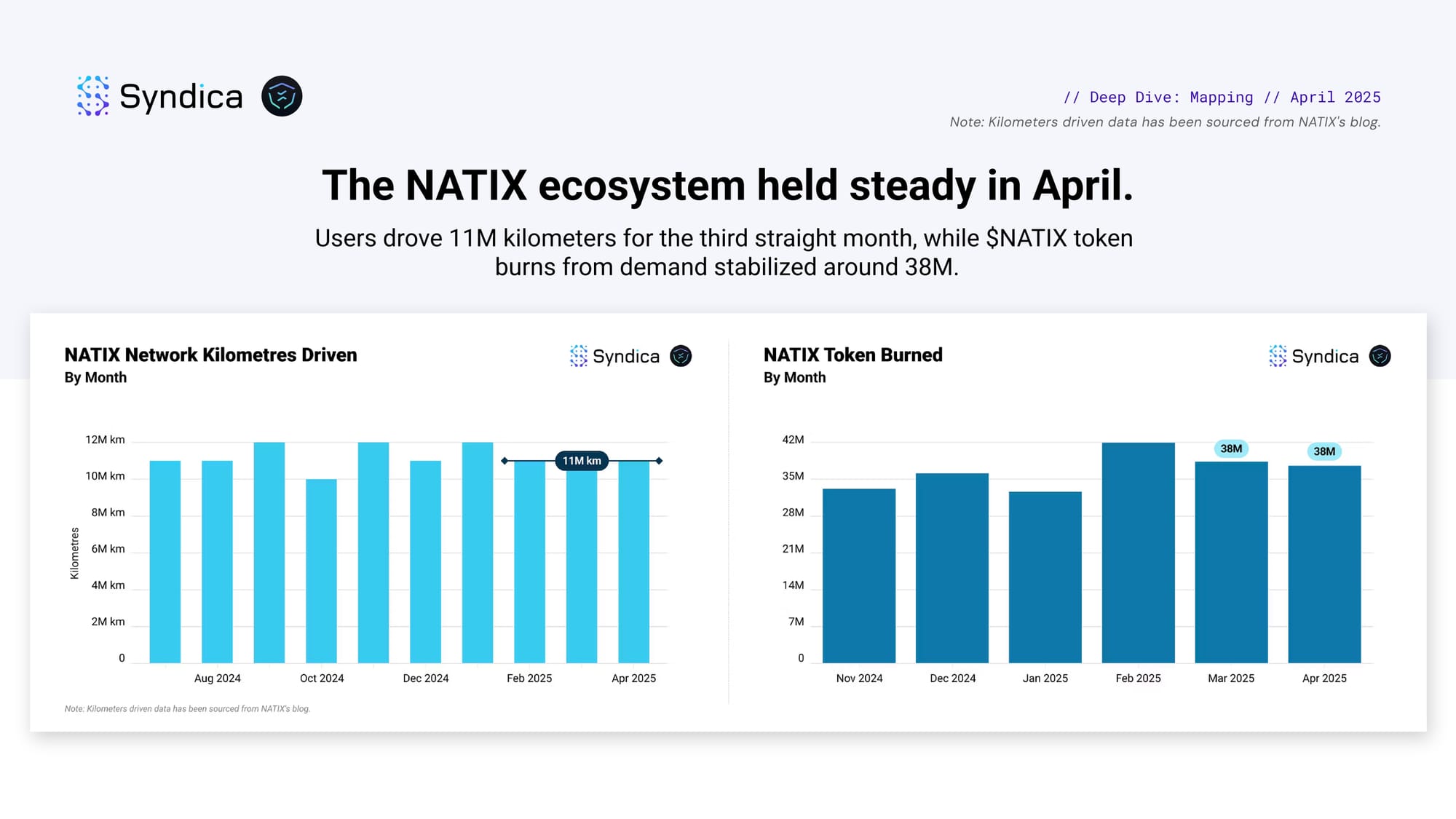Click the tall bar between Dec 2024 and Feb 2025
1456x819 pixels.
coord(478,553)
